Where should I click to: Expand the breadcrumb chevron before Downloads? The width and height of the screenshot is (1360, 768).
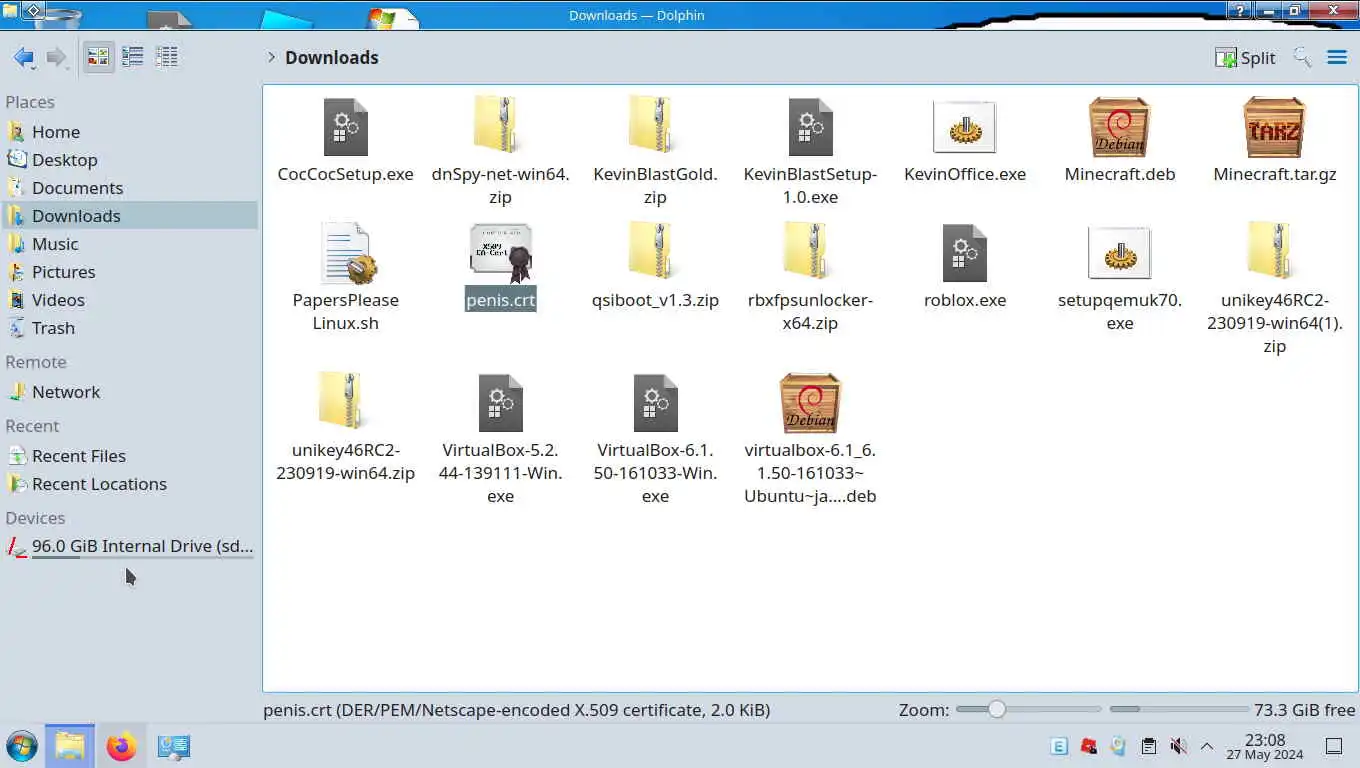271,57
